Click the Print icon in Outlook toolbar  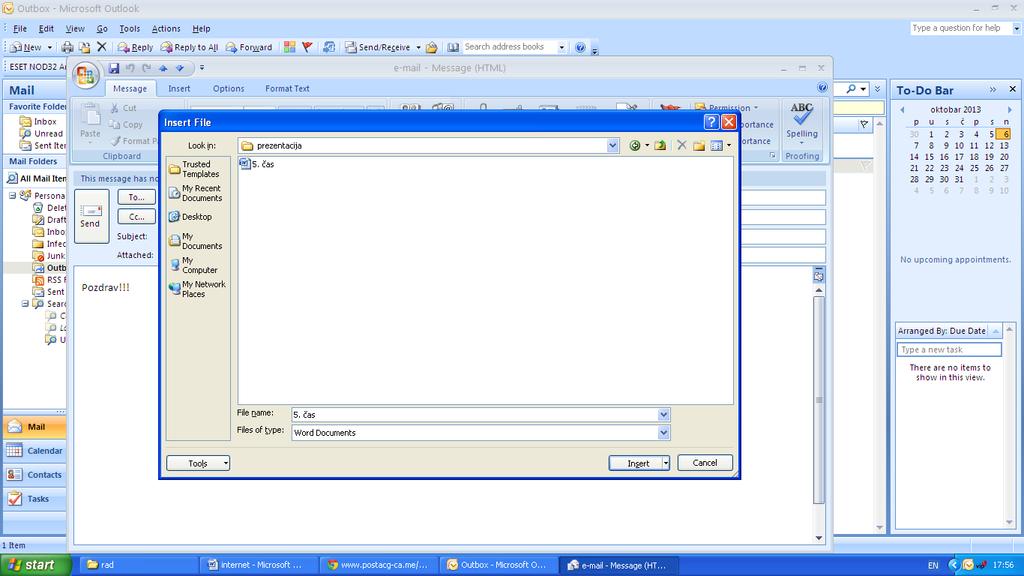[67, 47]
